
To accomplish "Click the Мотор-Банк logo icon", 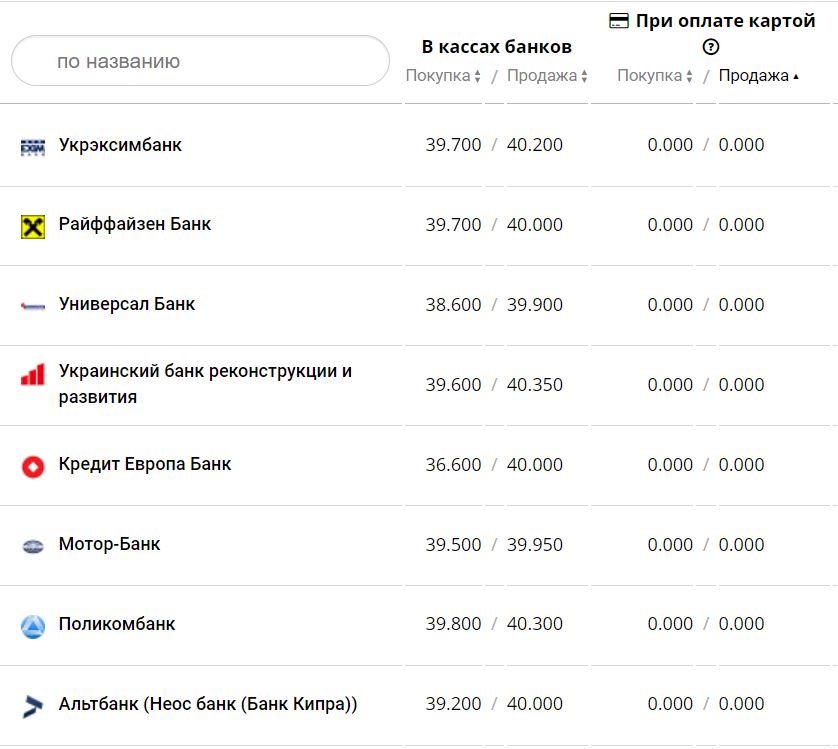I will [33, 547].
